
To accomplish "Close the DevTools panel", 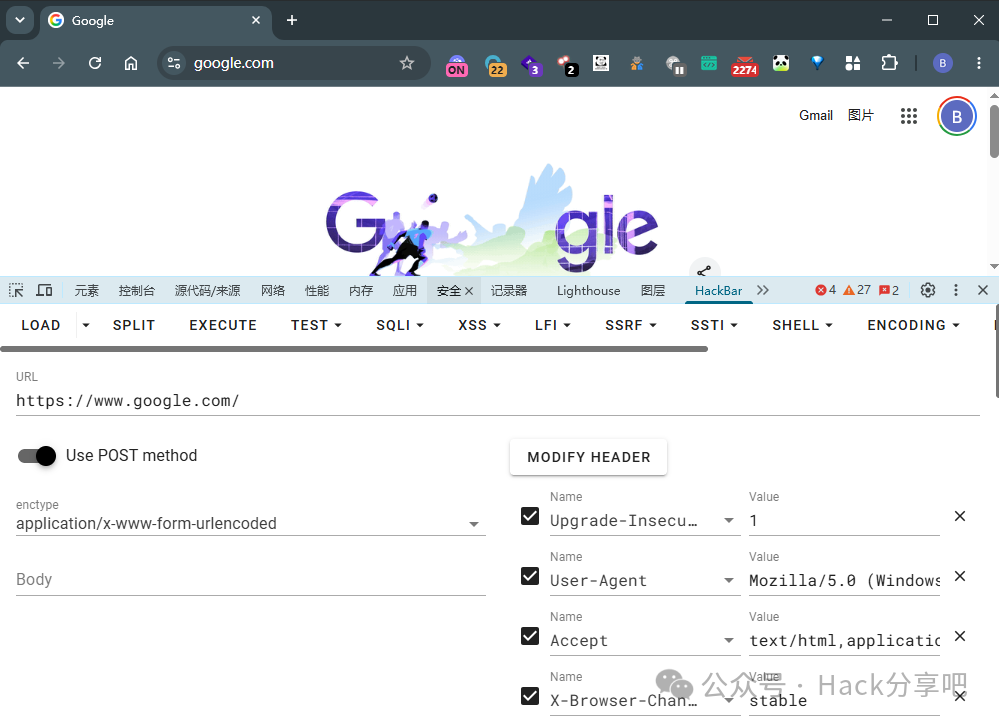I will point(983,291).
